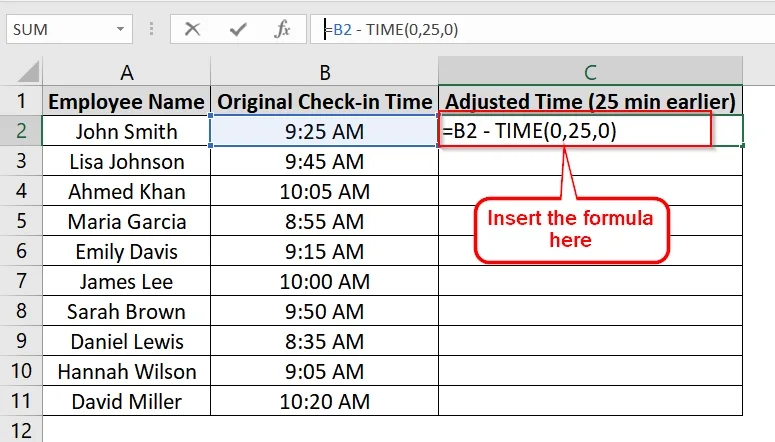The image size is (775, 442).
Task: Select empty Adjusted Time cell in David Miller row
Action: [590, 401]
